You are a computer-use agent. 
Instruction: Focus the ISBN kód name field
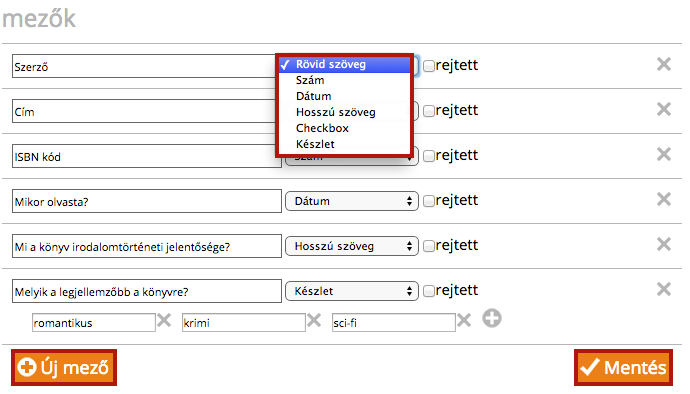[147, 156]
